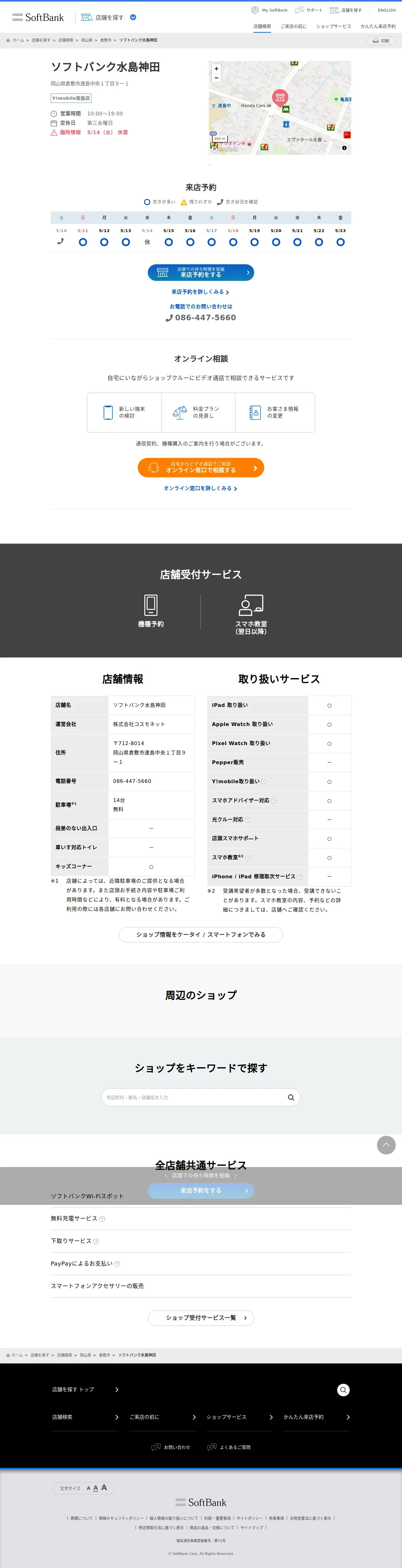
Task: Open map info icon
Action: (344, 148)
